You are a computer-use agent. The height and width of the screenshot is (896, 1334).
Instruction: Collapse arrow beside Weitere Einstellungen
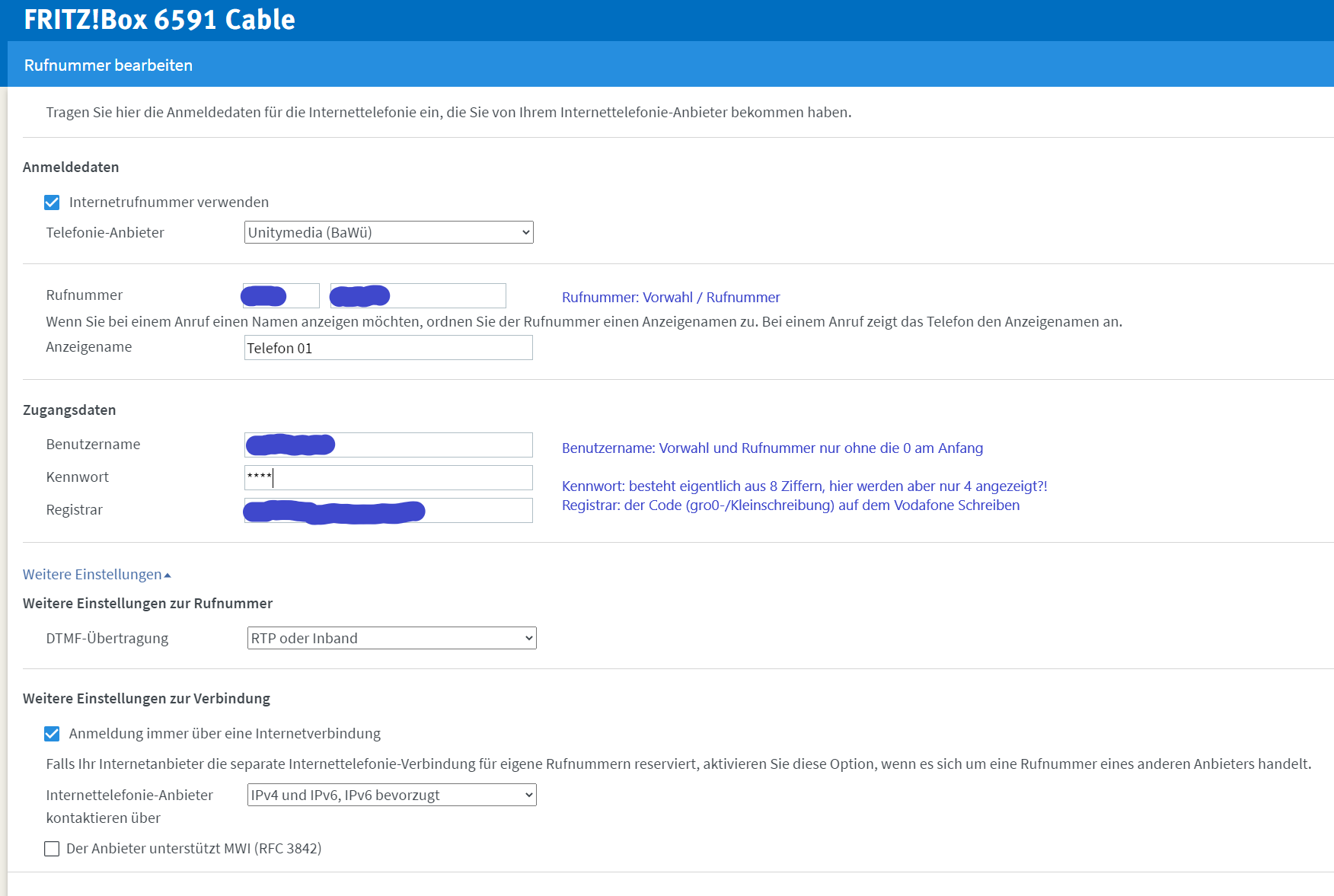point(168,576)
